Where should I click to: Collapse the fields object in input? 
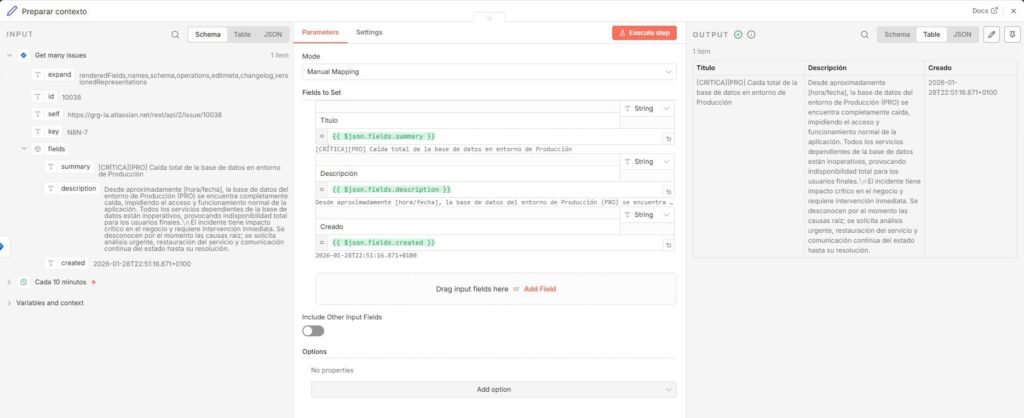coord(24,149)
